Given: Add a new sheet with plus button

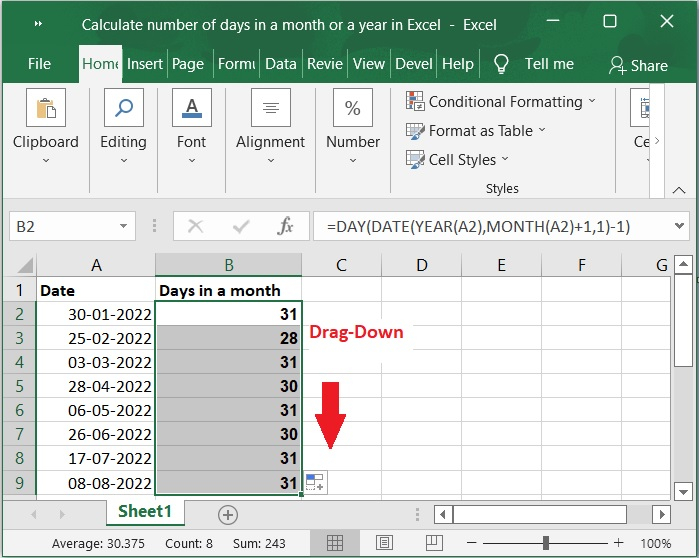Looking at the screenshot, I should coord(228,514).
